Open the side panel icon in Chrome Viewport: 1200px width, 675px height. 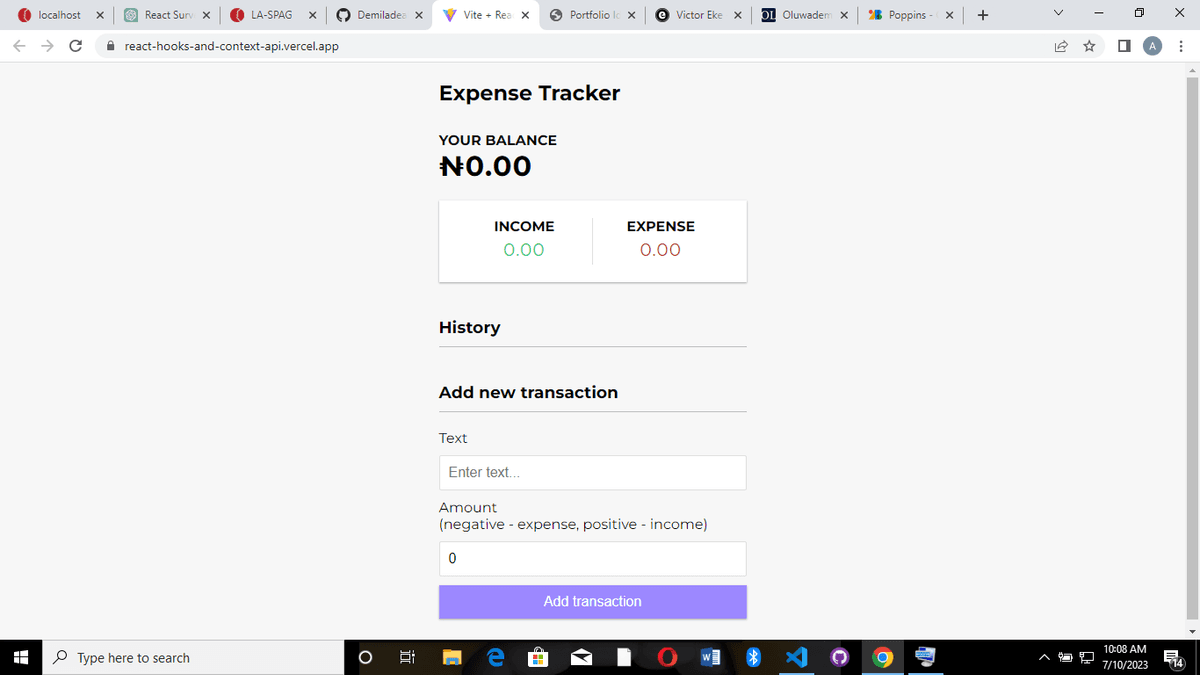[1121, 46]
